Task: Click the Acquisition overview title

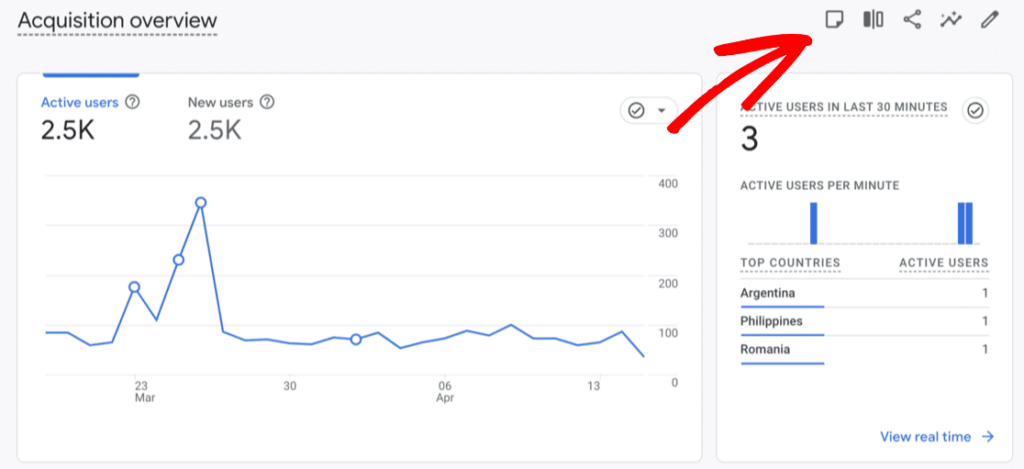Action: pyautogui.click(x=117, y=21)
